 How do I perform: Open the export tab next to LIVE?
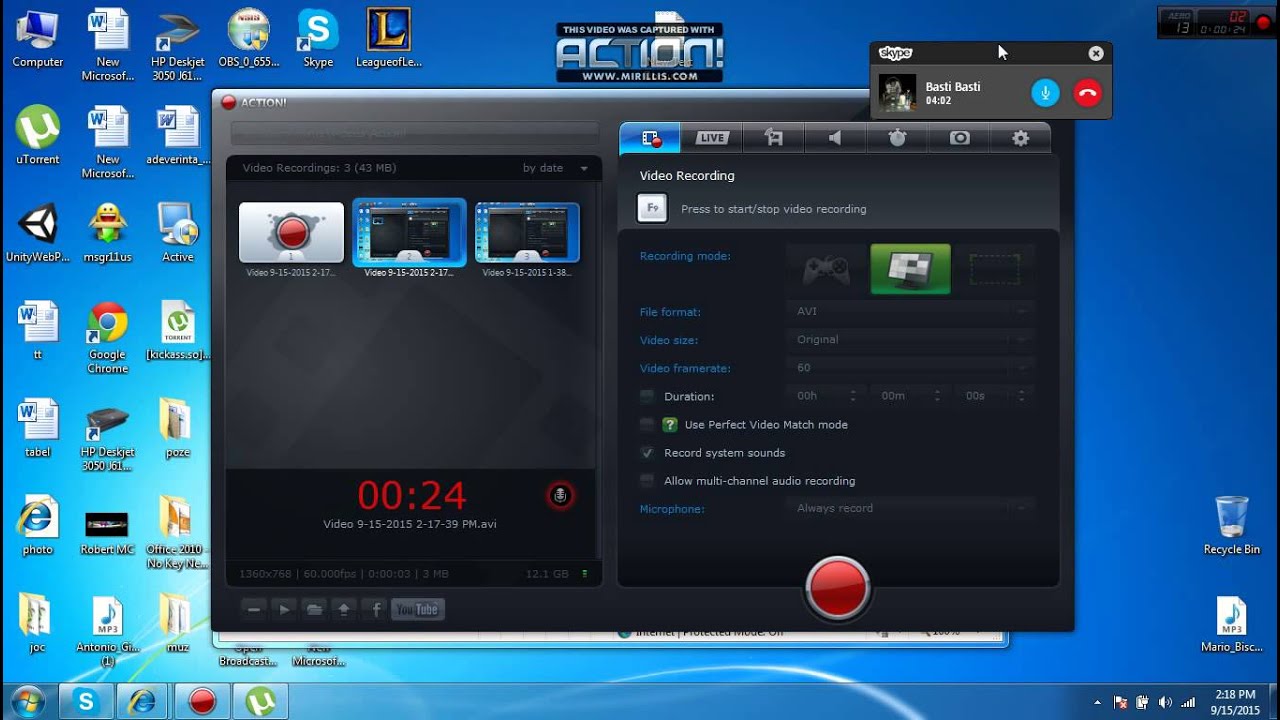(773, 138)
